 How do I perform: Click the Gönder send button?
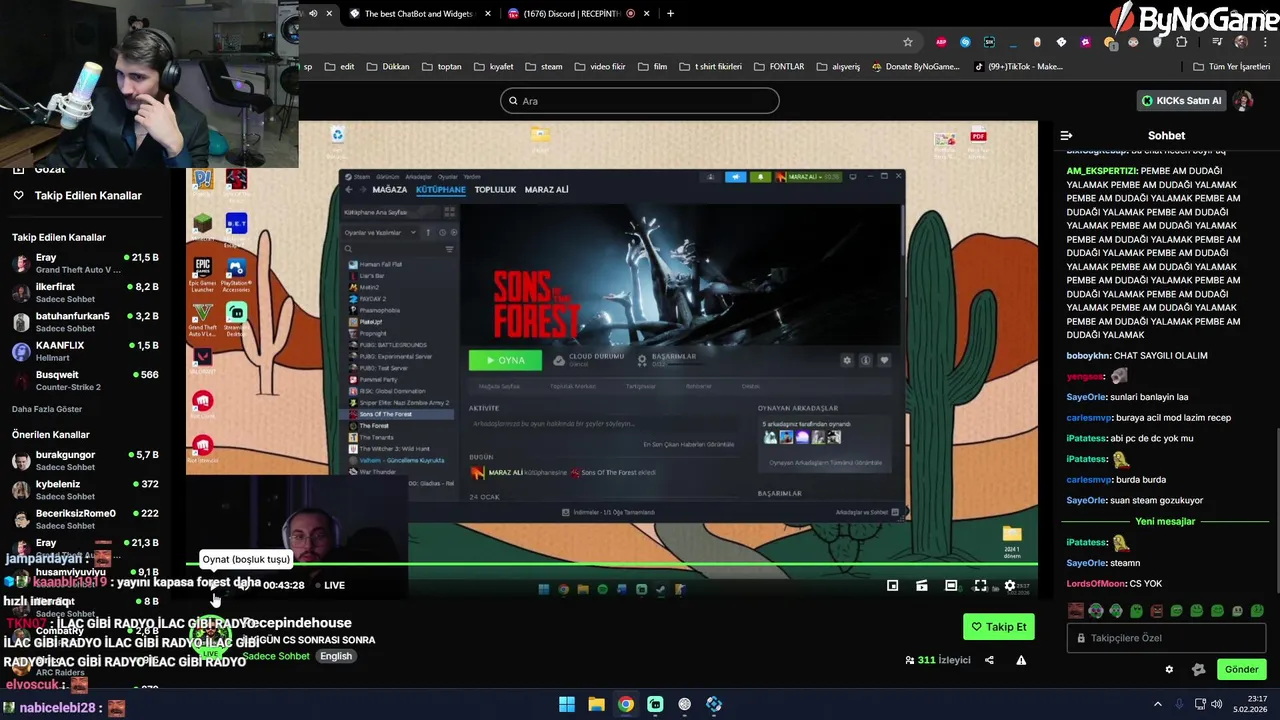click(x=1241, y=670)
